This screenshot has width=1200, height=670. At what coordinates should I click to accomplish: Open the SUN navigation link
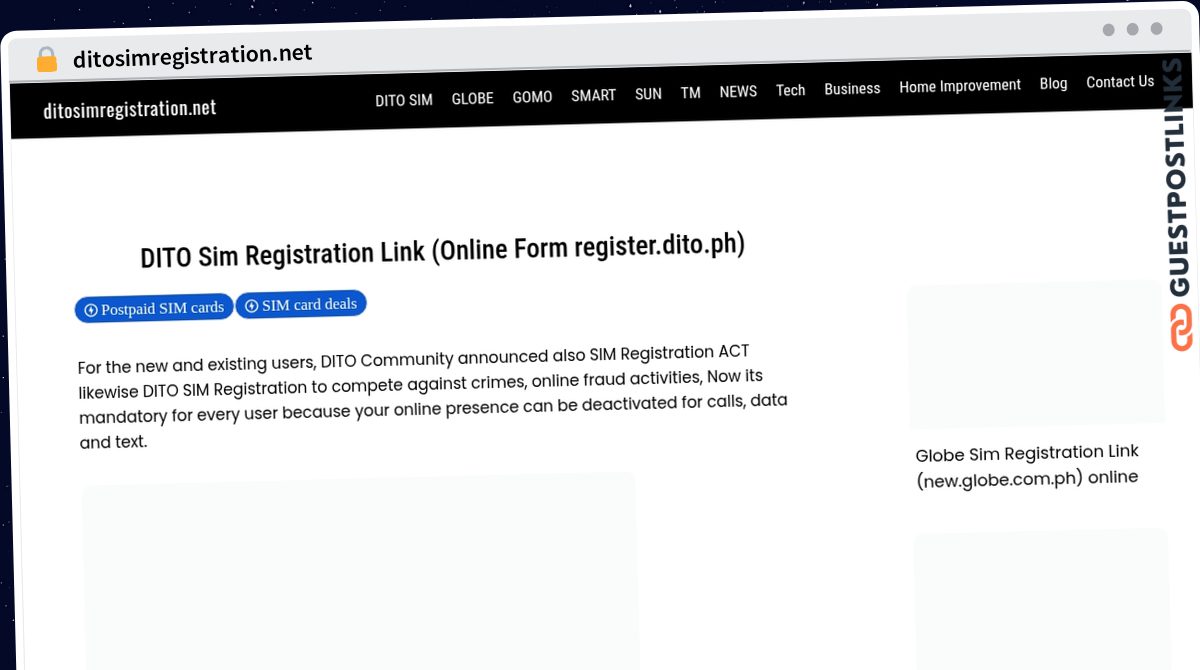[648, 94]
